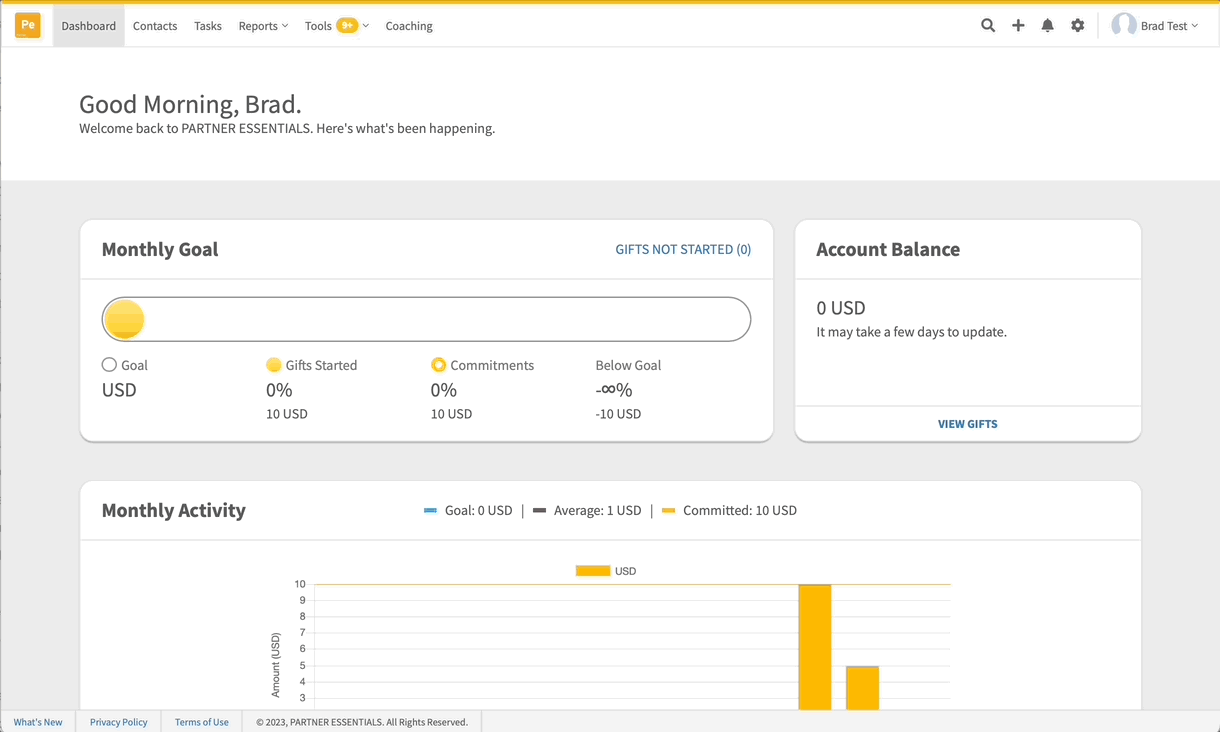Click the shorter chart bar
The height and width of the screenshot is (732, 1220).
863,688
